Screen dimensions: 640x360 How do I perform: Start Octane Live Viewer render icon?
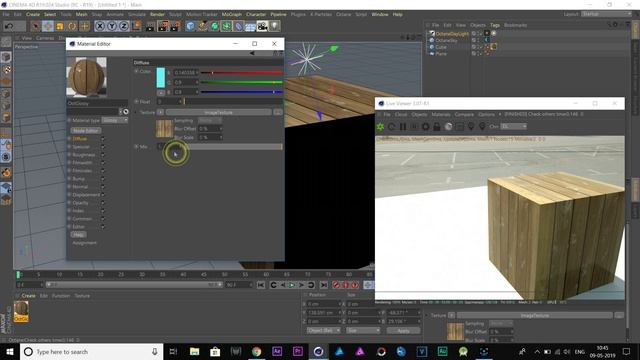(380, 127)
